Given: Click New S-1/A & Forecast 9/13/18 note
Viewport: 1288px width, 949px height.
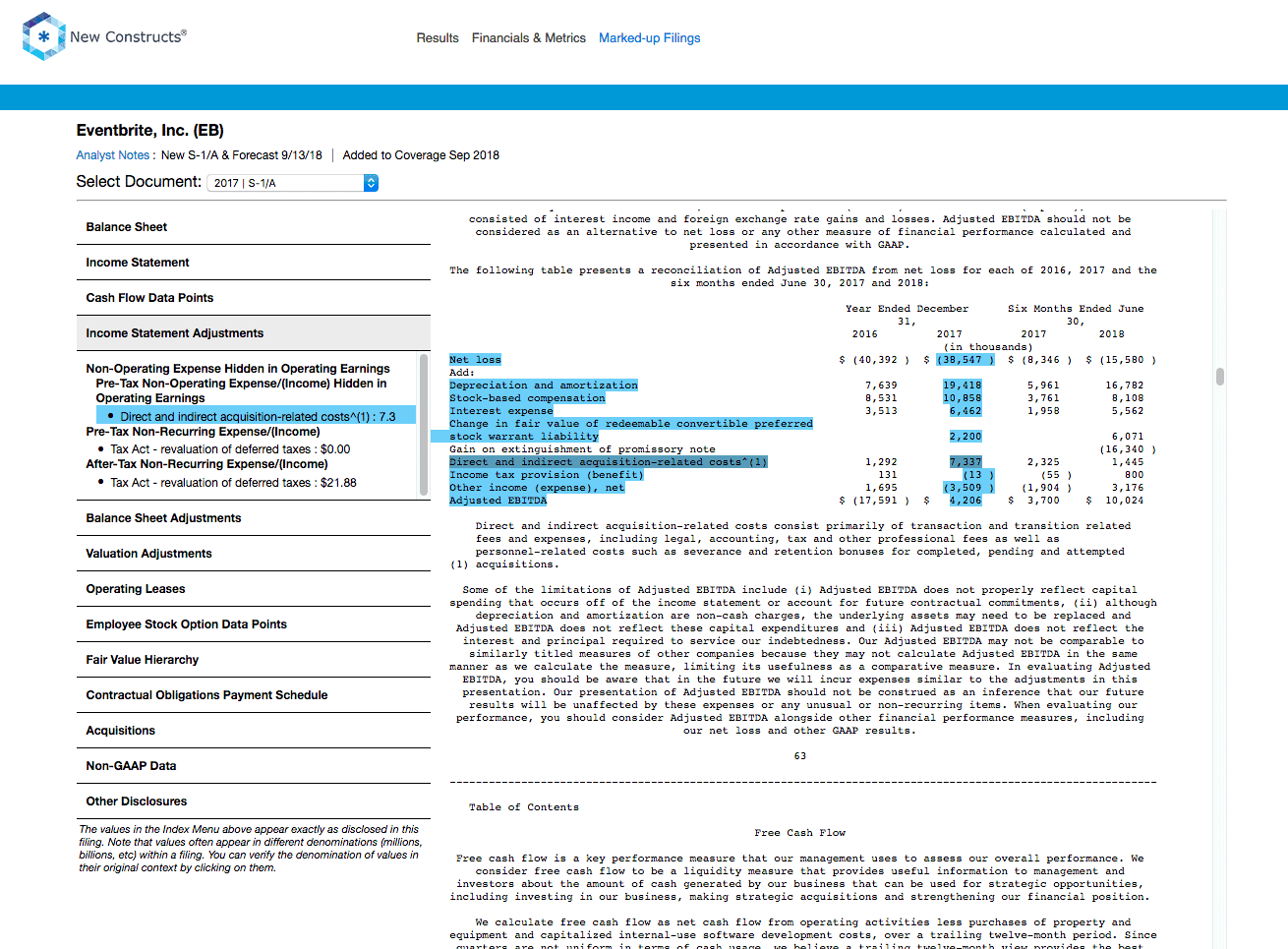Looking at the screenshot, I should point(242,155).
